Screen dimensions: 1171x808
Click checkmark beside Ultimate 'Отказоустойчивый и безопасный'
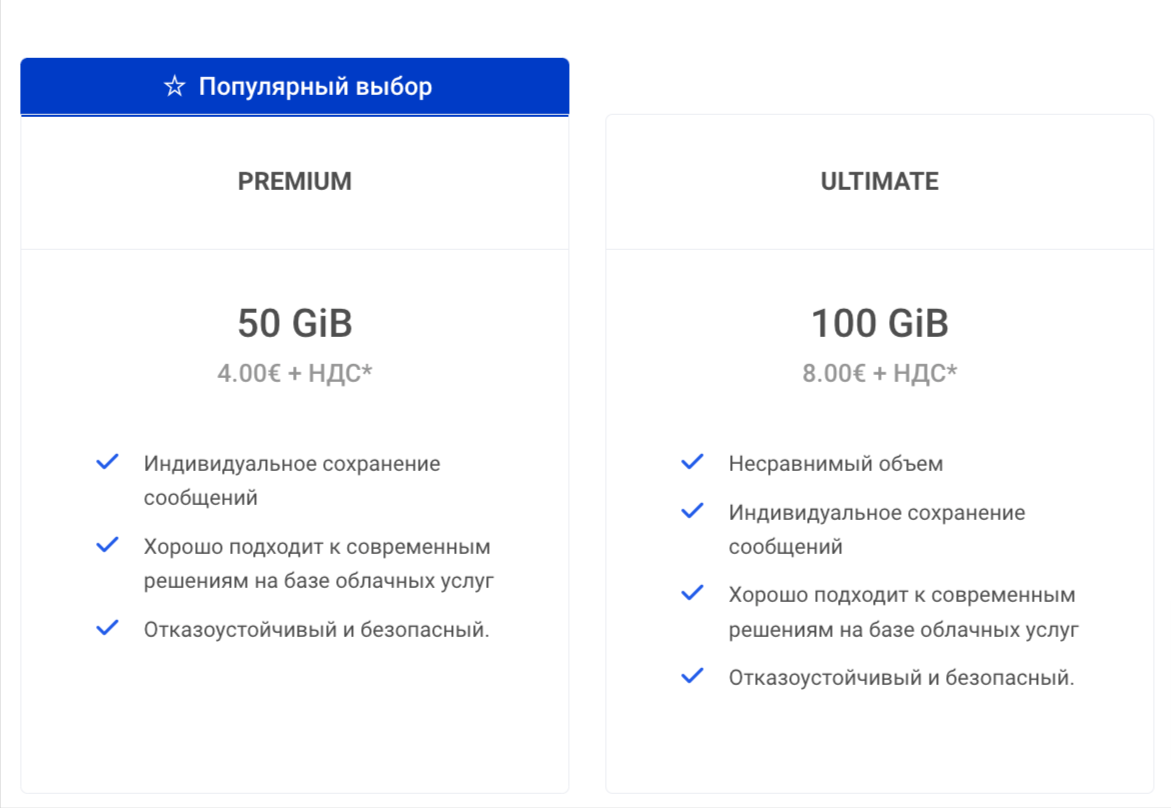pos(692,676)
